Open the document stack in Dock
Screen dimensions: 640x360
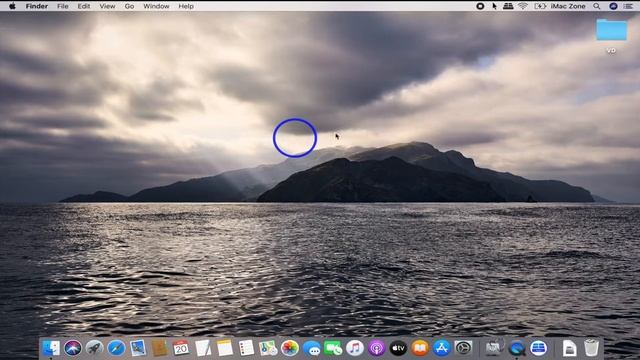pos(569,348)
